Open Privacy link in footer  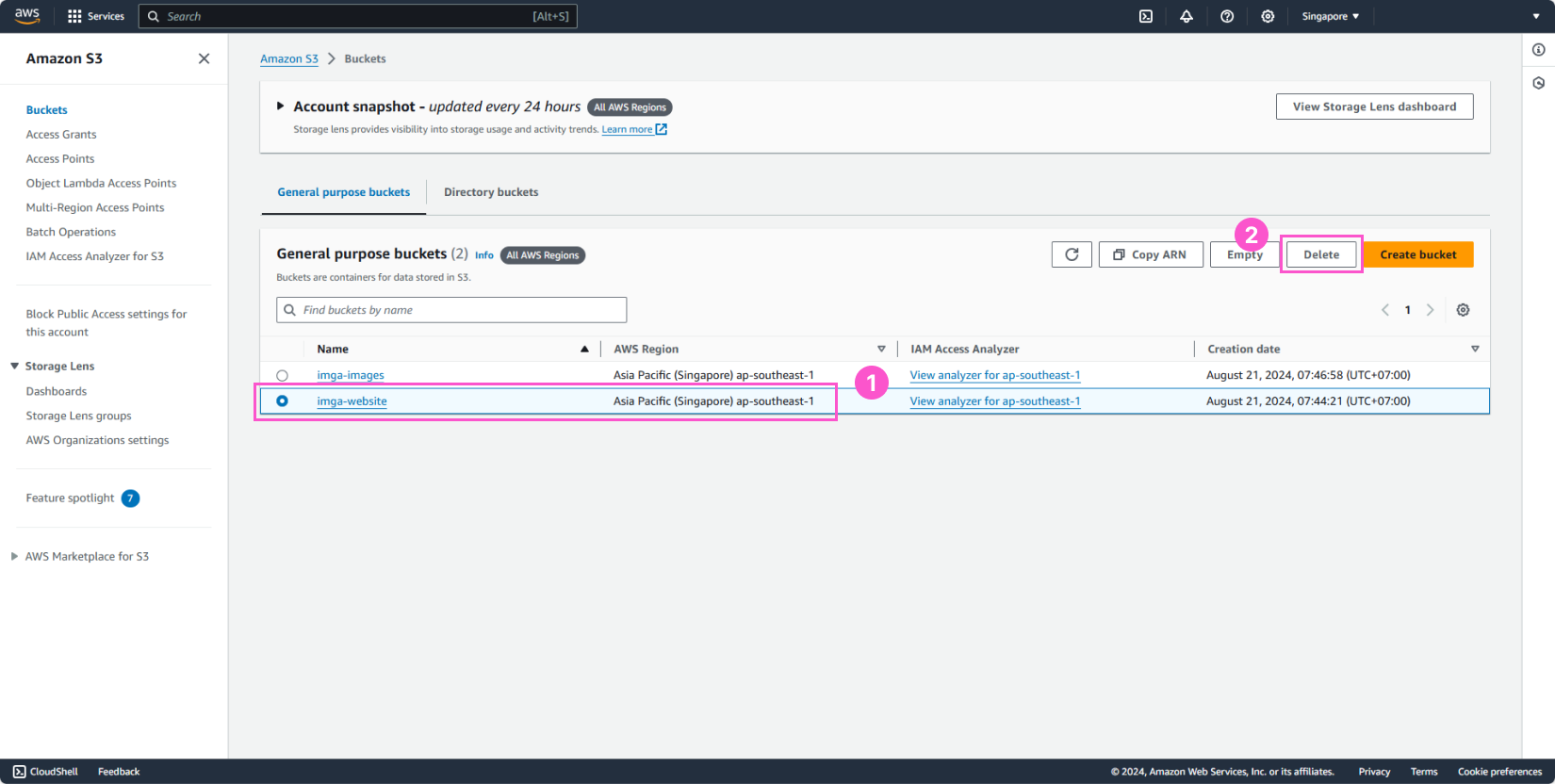point(1374,772)
